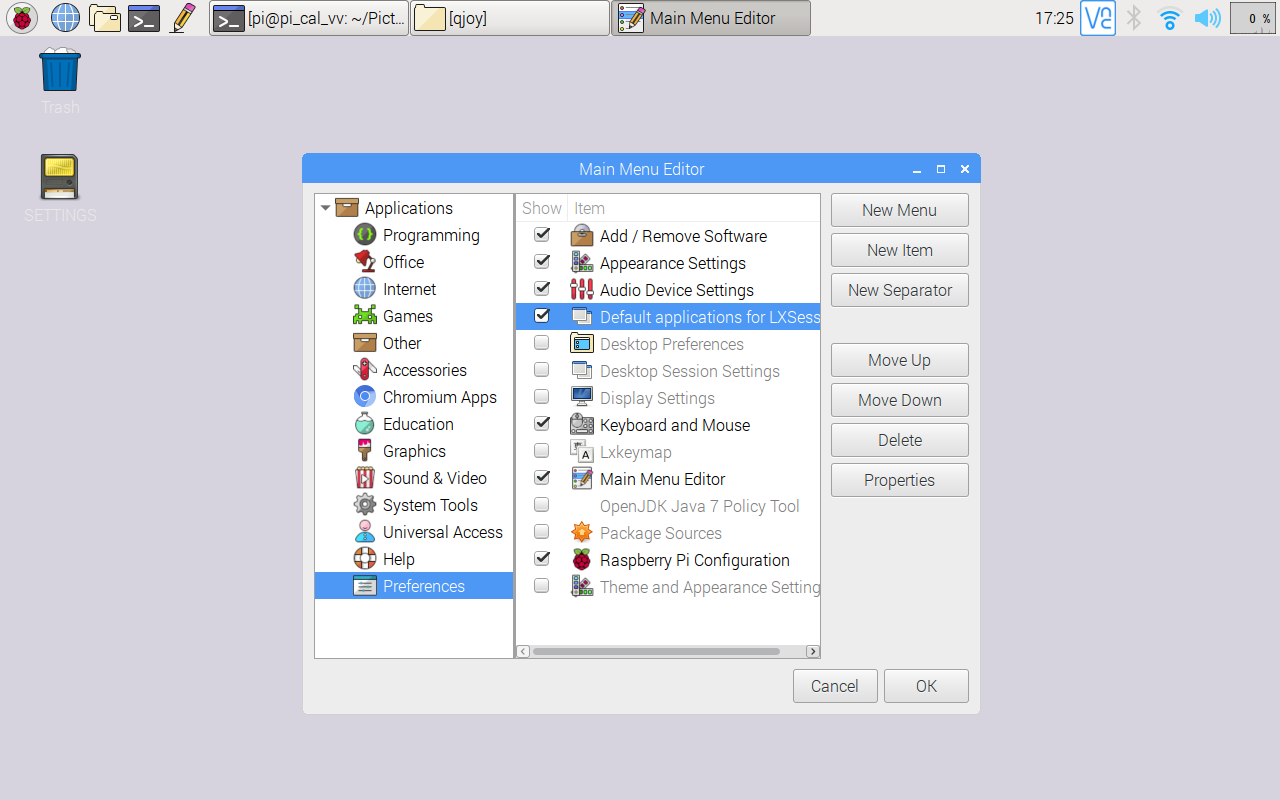This screenshot has height=800, width=1280.
Task: Enable Display Settings visibility
Action: pyautogui.click(x=541, y=396)
